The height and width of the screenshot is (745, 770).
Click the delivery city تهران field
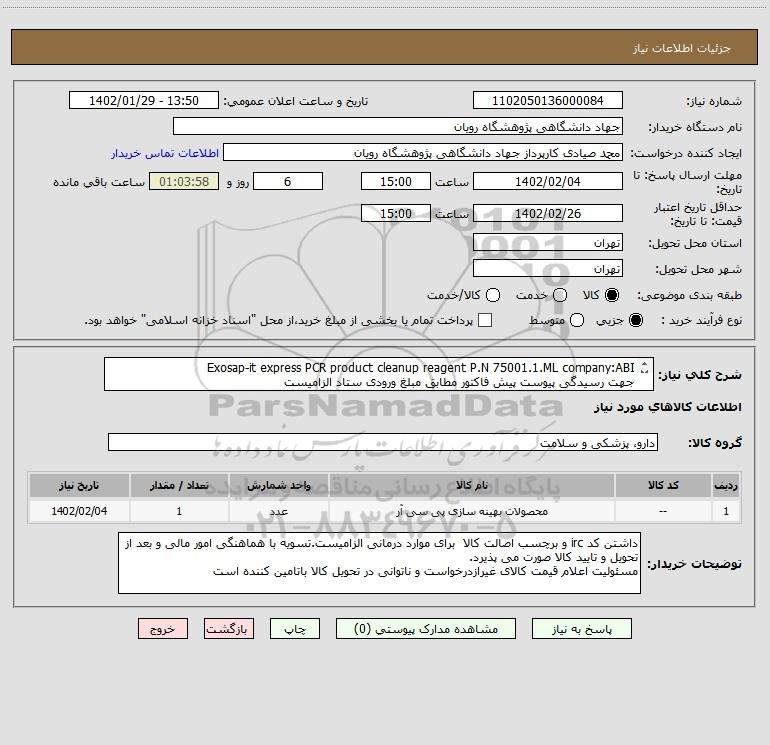point(548,269)
